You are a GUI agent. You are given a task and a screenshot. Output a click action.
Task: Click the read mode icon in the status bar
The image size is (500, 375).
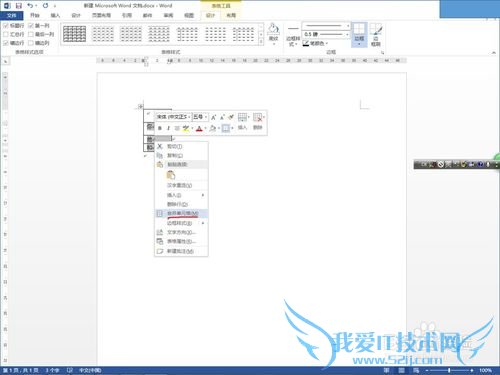pyautogui.click(x=387, y=370)
